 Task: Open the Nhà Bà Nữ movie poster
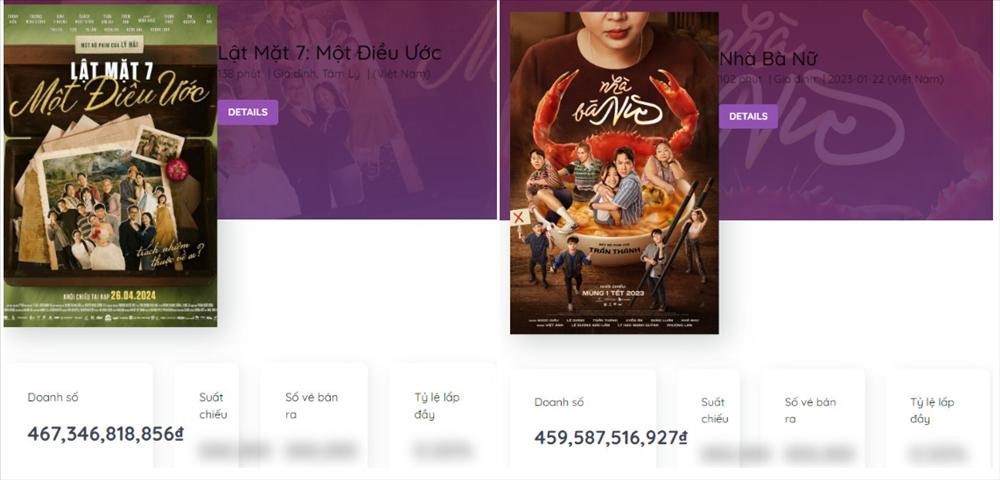click(x=614, y=173)
